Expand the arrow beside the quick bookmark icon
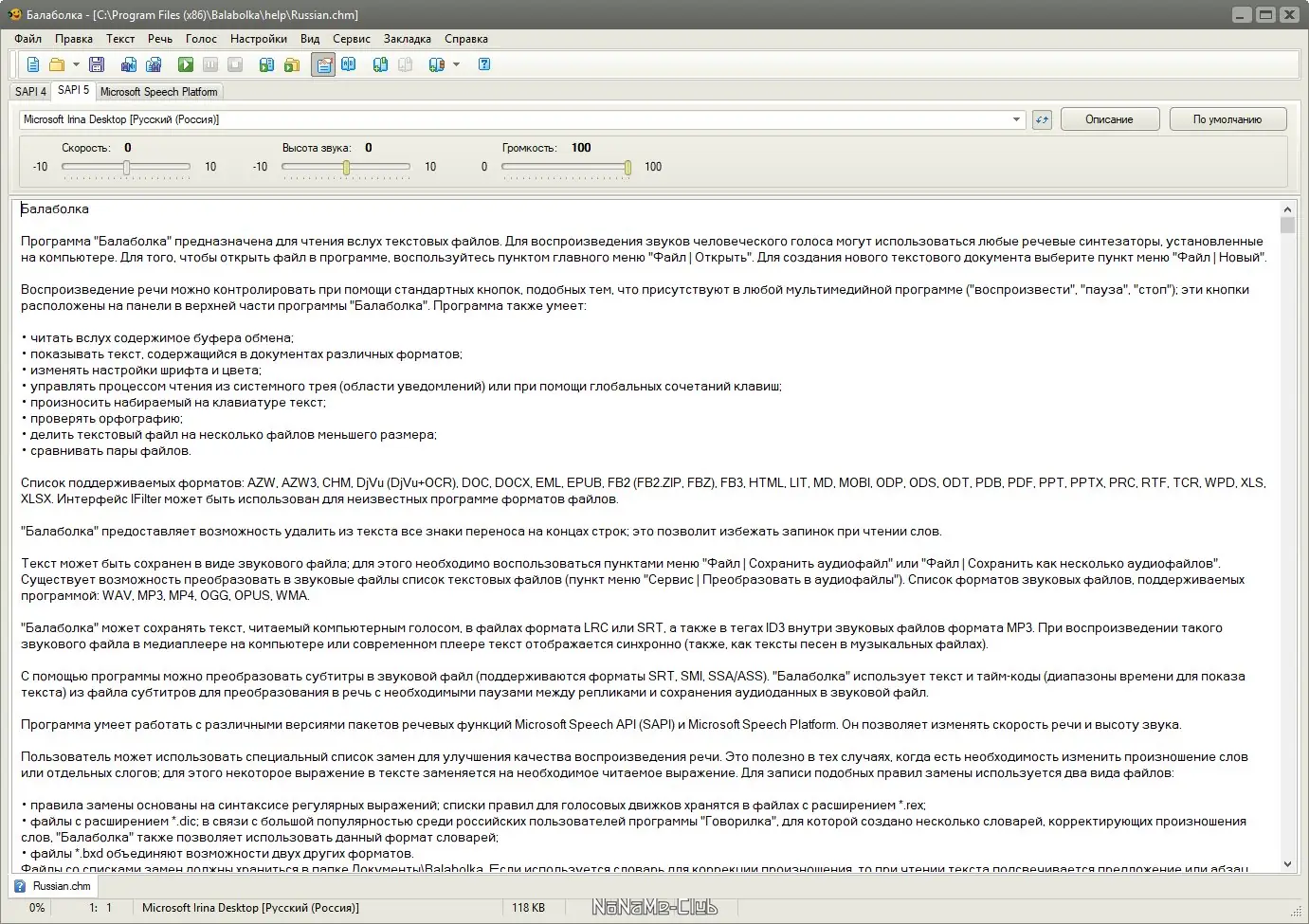 point(456,64)
